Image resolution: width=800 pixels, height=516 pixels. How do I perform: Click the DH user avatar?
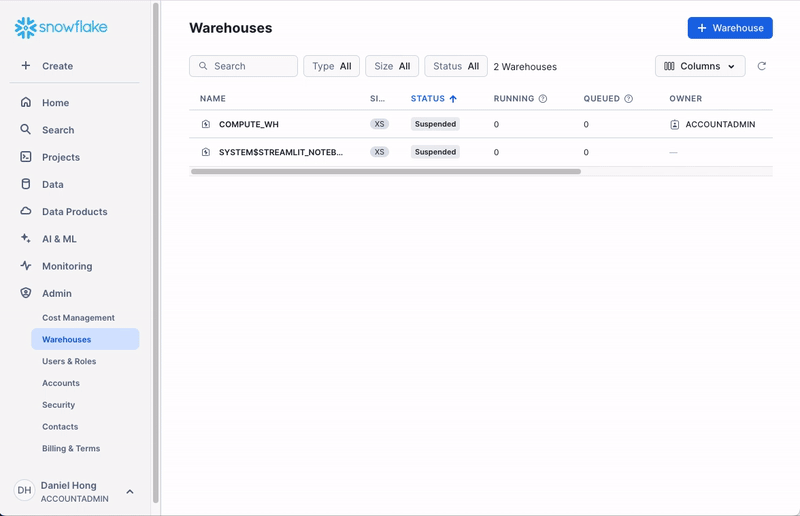24,490
